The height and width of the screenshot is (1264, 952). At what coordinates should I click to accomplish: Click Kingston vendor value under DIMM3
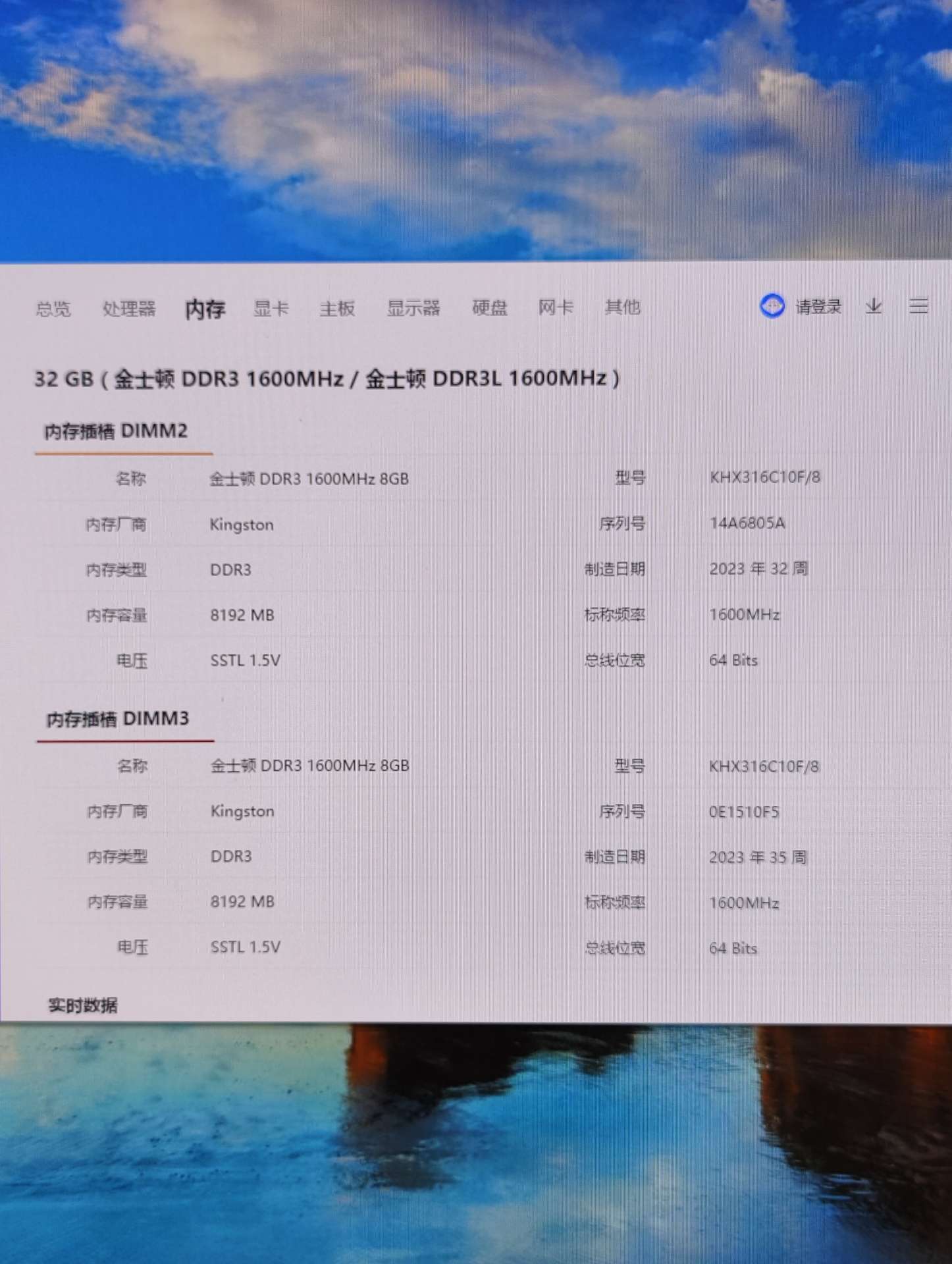(242, 811)
